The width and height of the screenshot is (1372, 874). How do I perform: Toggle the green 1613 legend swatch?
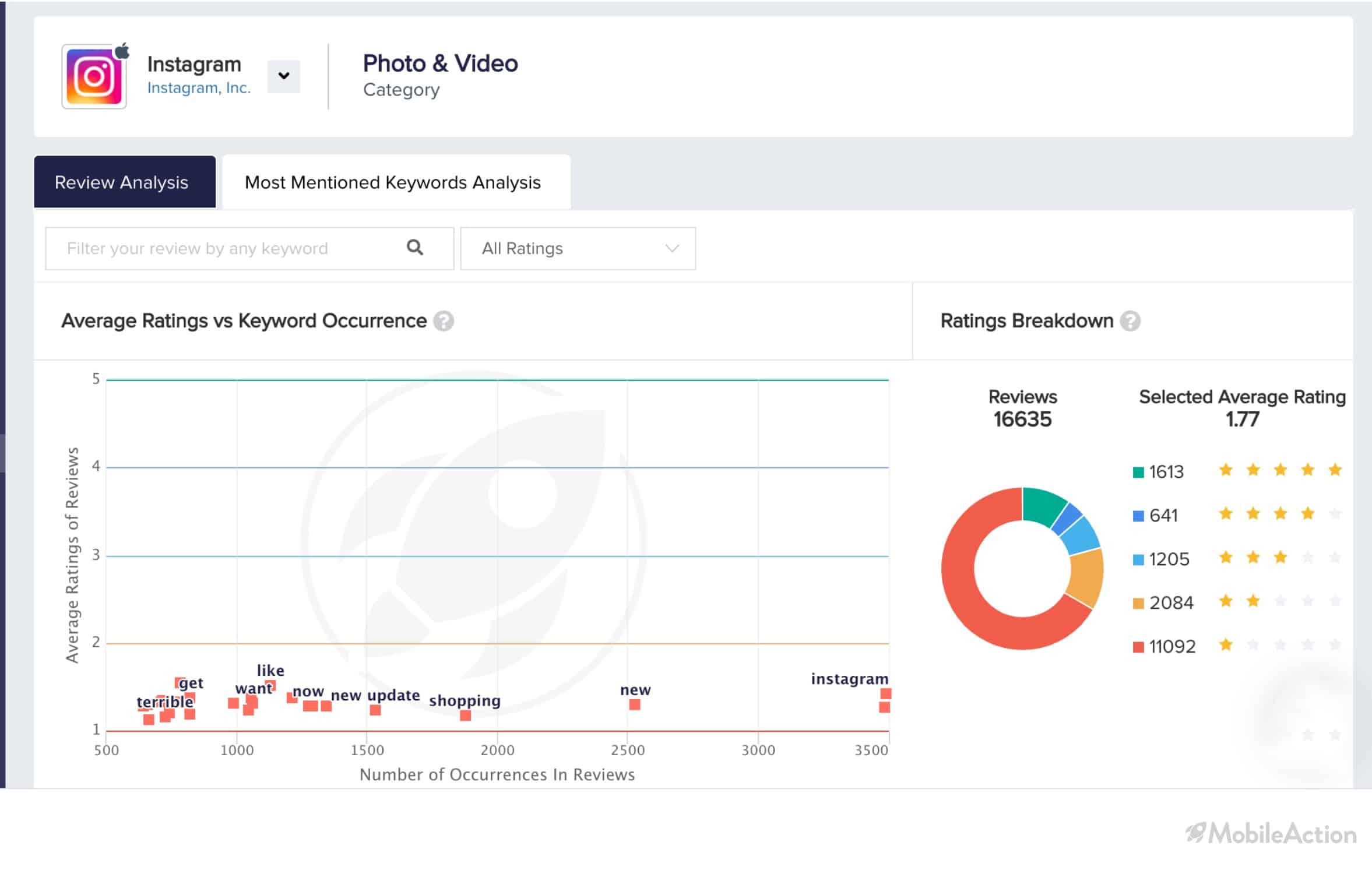pos(1138,472)
